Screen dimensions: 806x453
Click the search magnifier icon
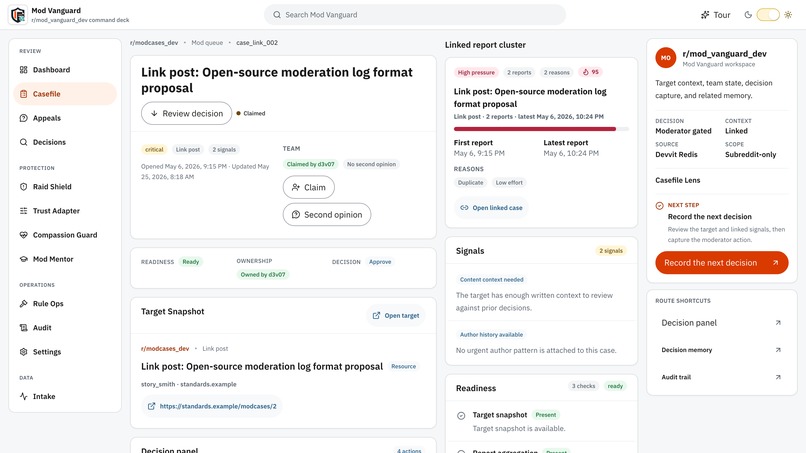pyautogui.click(x=277, y=15)
